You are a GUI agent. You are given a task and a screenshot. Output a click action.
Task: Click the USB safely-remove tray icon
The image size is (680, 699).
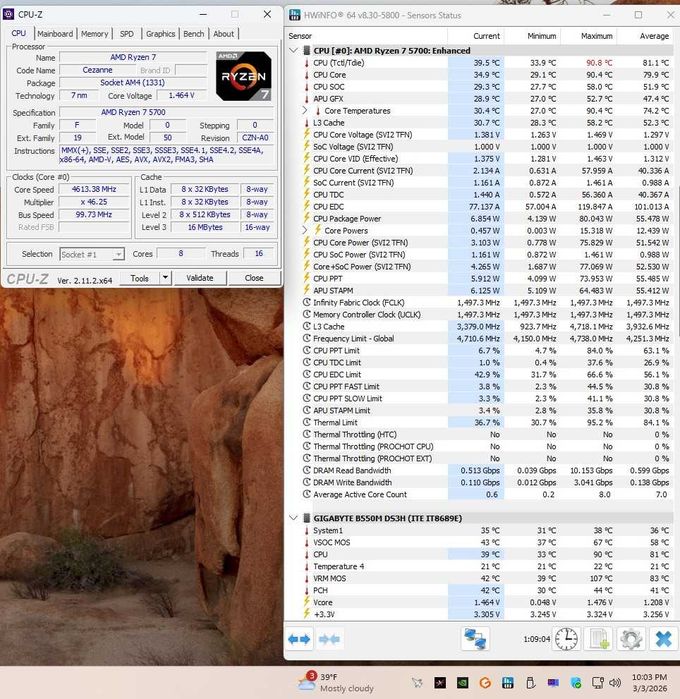coord(530,683)
